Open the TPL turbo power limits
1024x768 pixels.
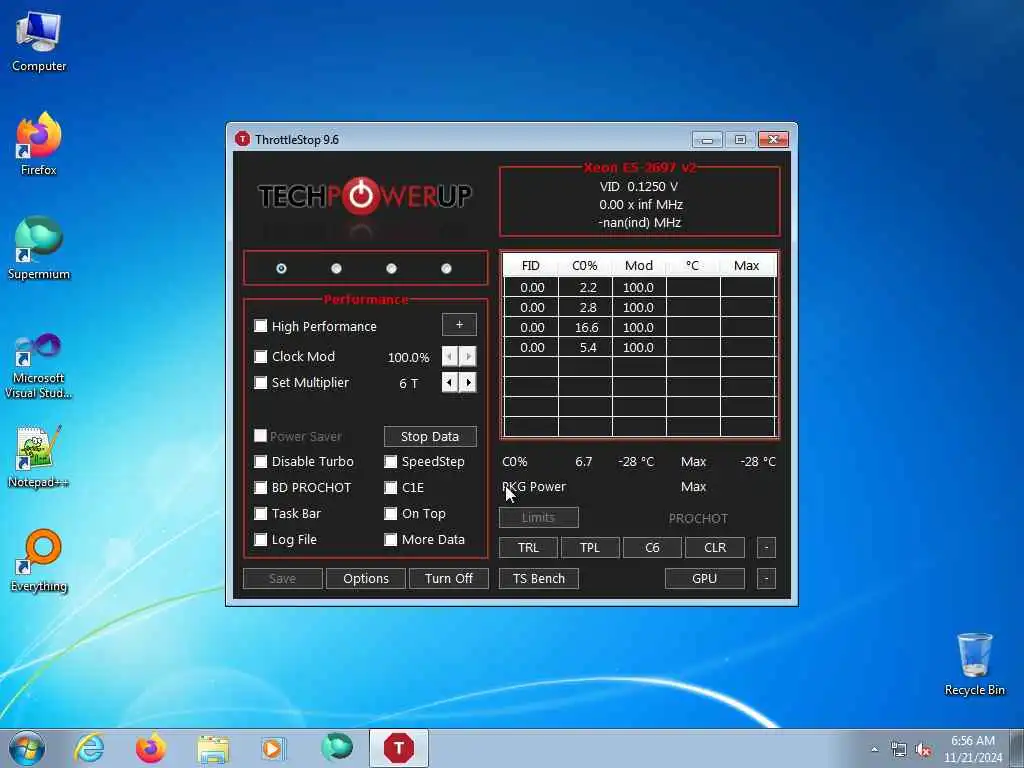(590, 547)
